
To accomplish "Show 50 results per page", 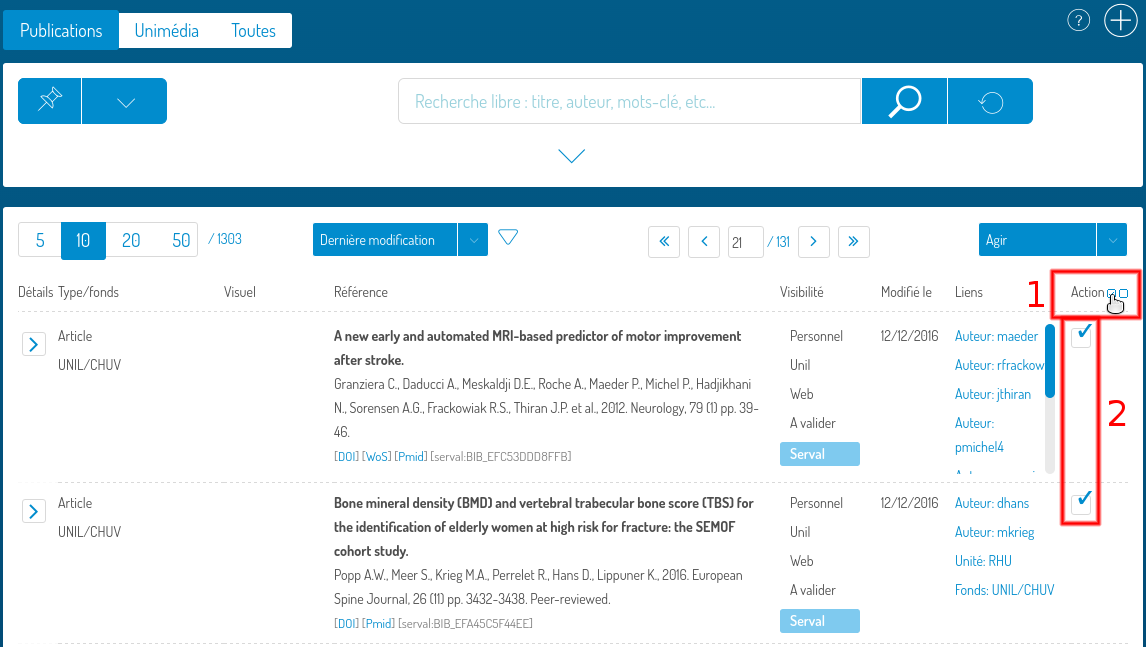I will pyautogui.click(x=181, y=241).
